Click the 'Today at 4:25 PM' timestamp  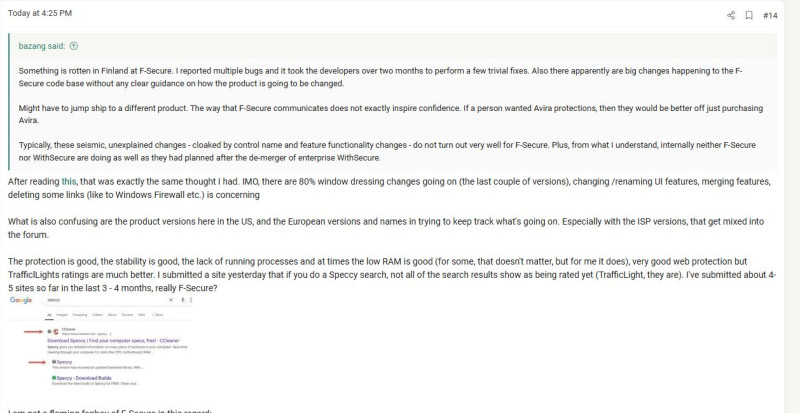40,13
